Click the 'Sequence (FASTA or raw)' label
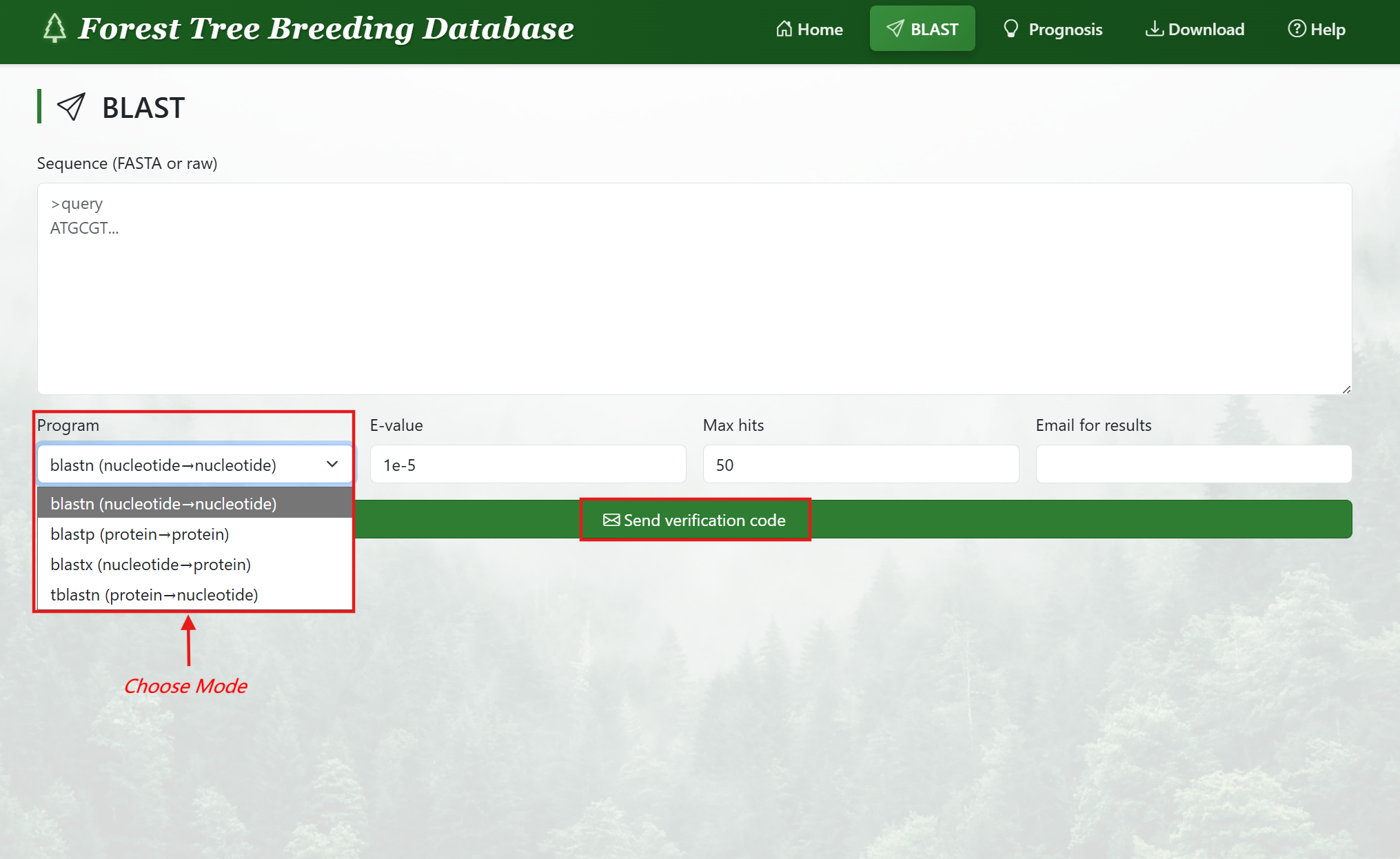The width and height of the screenshot is (1400, 859). tap(127, 163)
